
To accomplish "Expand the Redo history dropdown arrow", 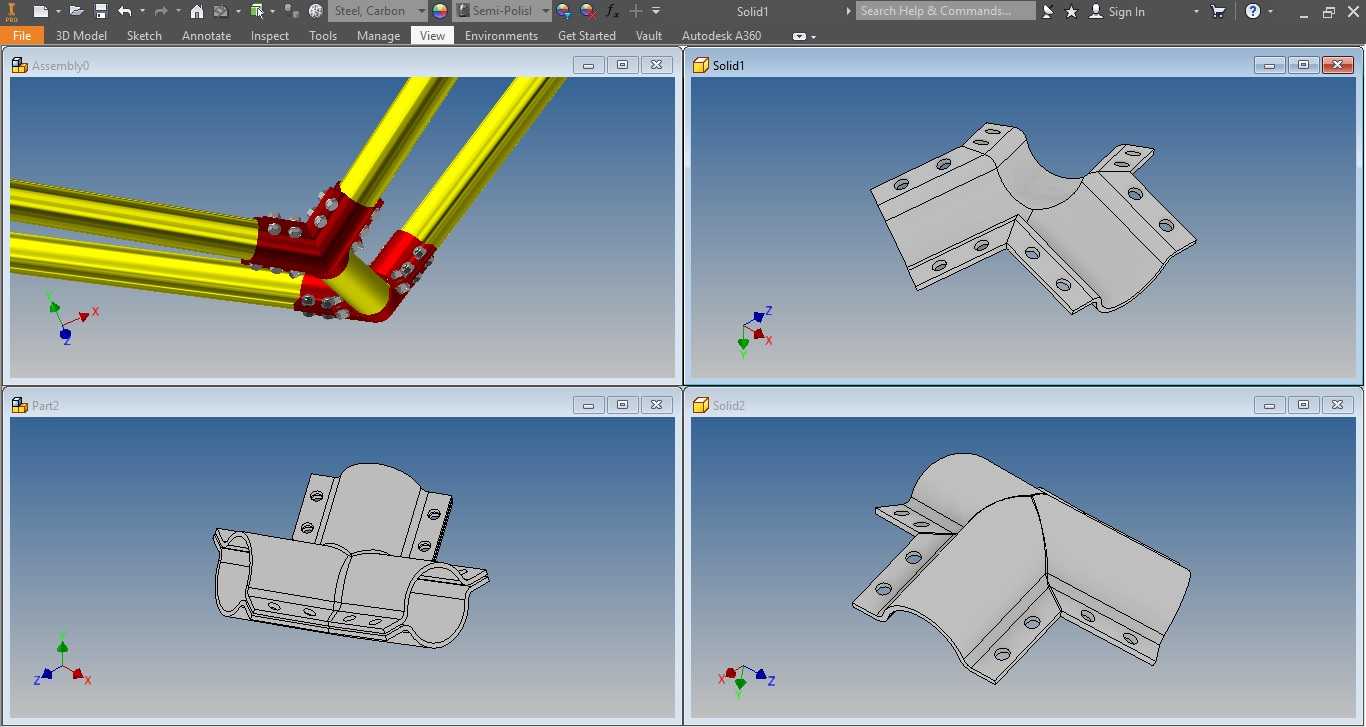I will [177, 11].
